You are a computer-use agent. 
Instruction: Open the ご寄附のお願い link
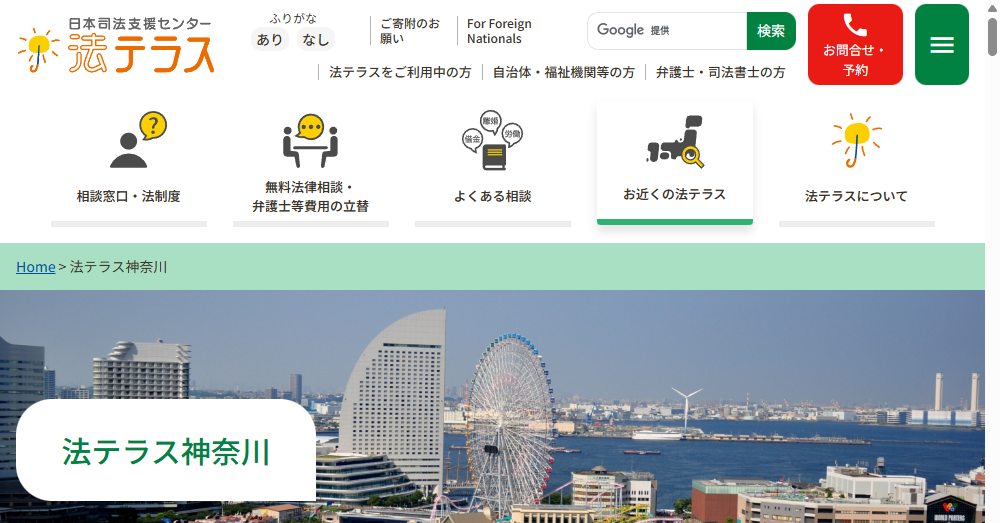click(x=409, y=31)
